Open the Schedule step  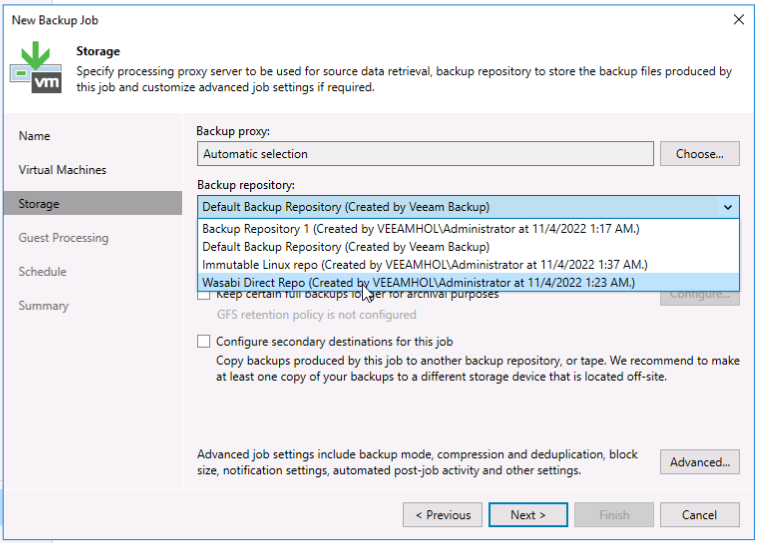click(x=43, y=272)
